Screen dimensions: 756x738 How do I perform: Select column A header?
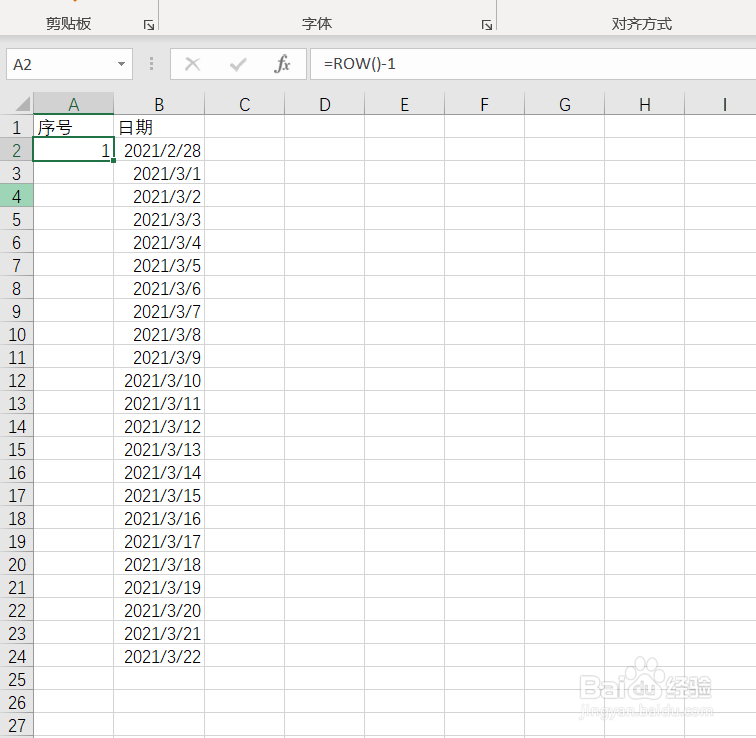click(73, 104)
